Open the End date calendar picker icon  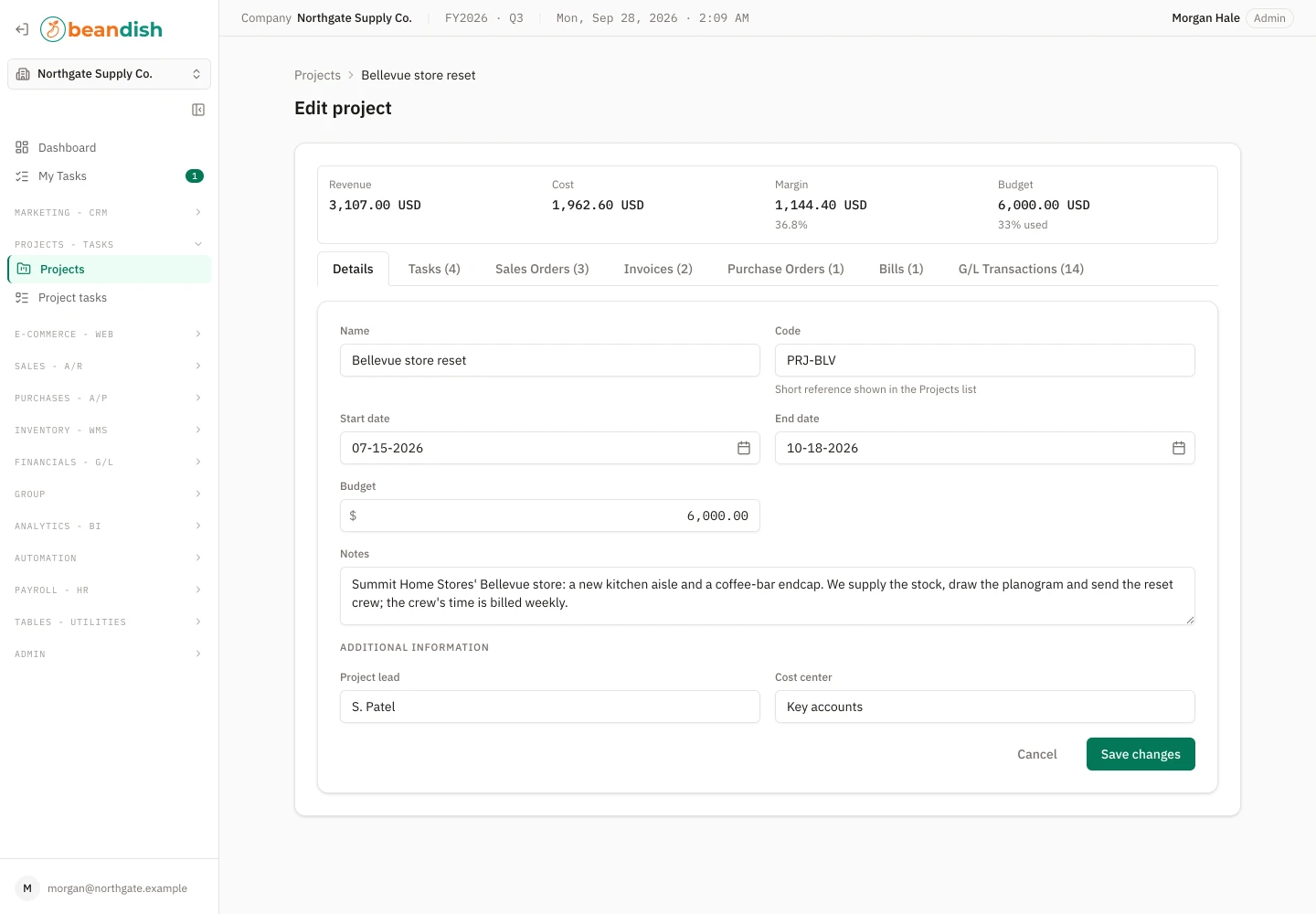(x=1179, y=448)
